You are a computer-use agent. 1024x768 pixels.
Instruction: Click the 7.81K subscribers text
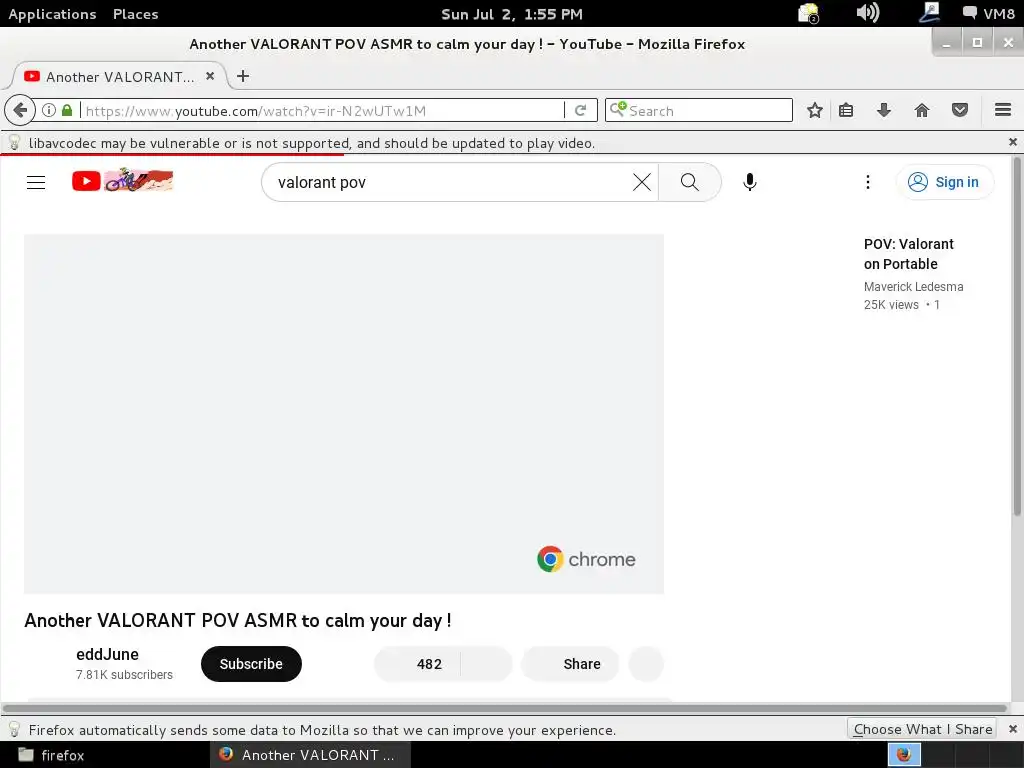click(x=124, y=675)
